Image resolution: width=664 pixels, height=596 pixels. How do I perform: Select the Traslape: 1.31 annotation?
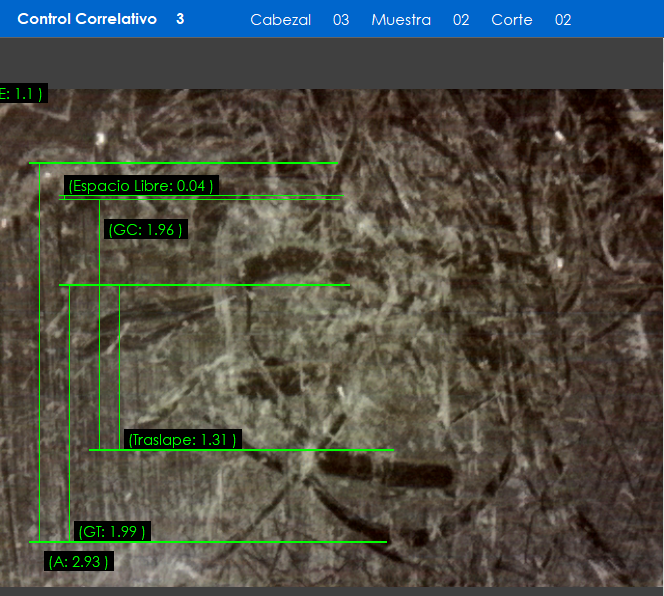[183, 440]
